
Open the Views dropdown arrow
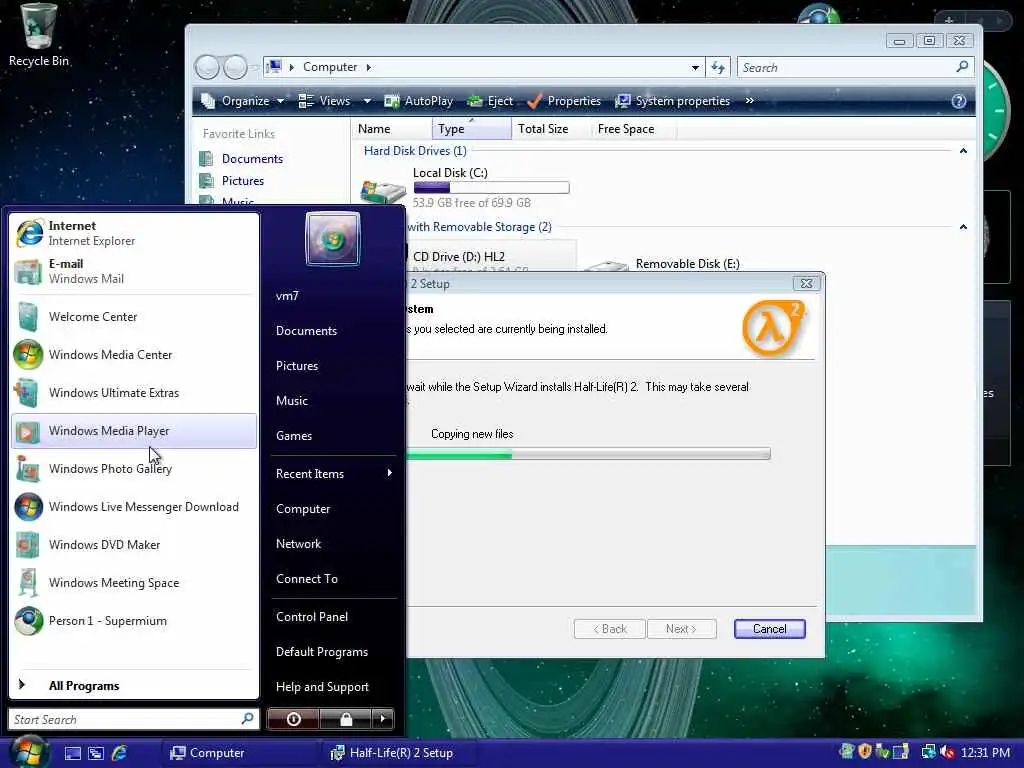click(x=367, y=101)
